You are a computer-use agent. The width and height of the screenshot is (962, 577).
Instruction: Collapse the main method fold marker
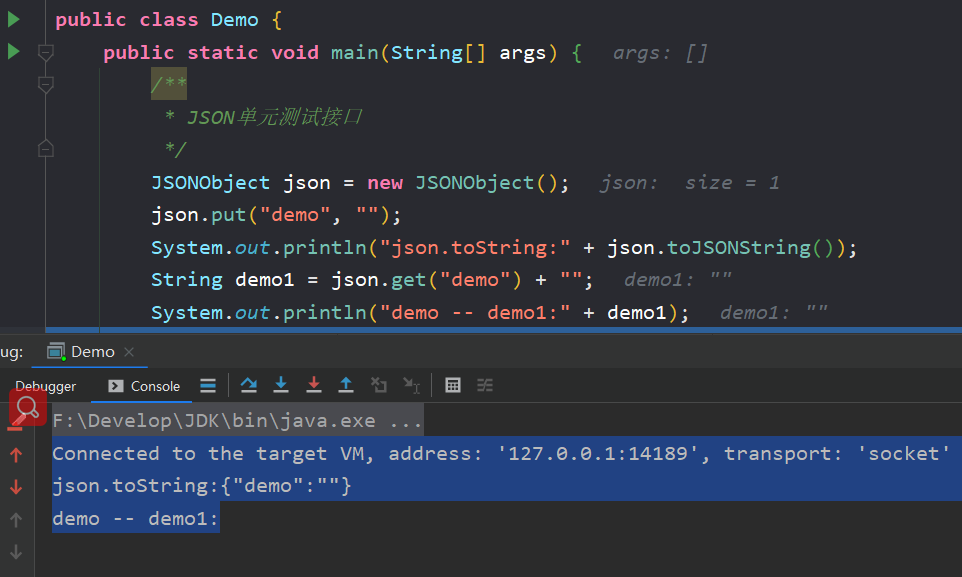(45, 52)
